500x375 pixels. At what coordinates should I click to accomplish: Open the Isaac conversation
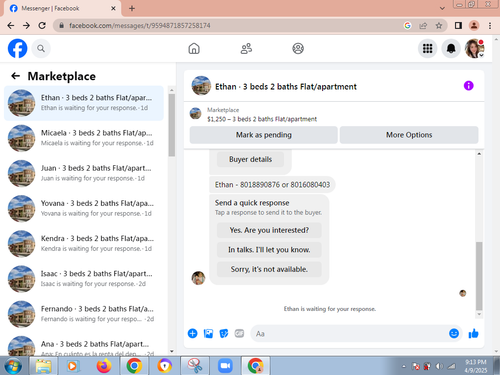point(84,279)
